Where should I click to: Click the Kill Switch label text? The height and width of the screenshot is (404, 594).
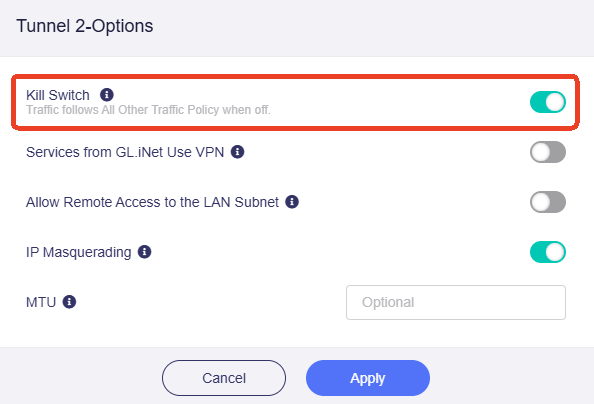pyautogui.click(x=58, y=95)
